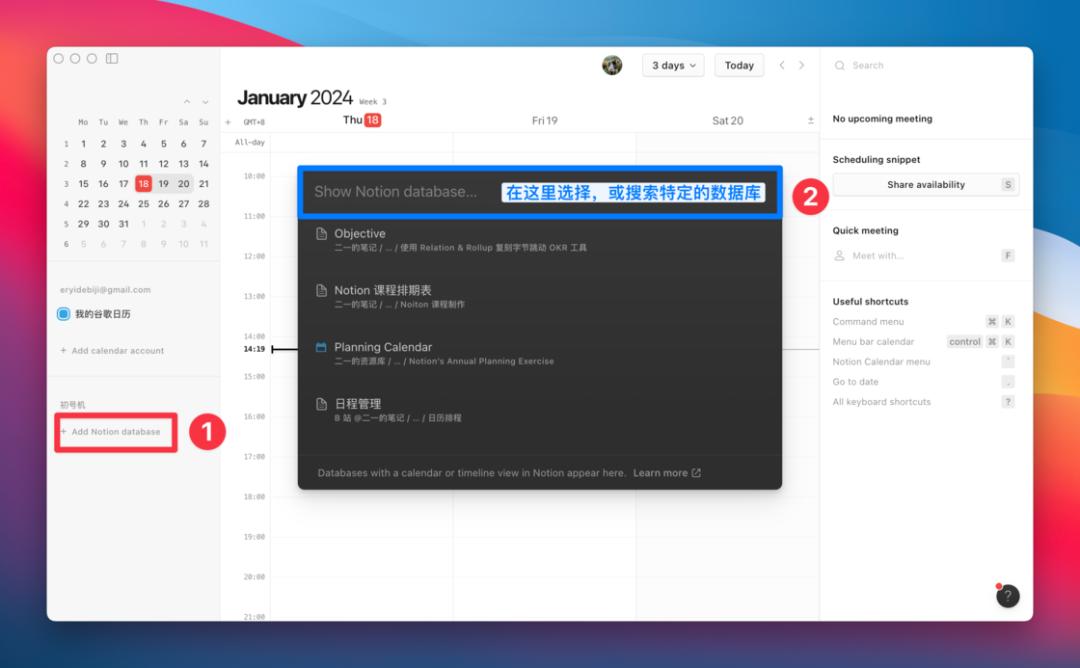This screenshot has width=1080, height=668.
Task: Open Menu bar calendar shortcut
Action: 923,342
